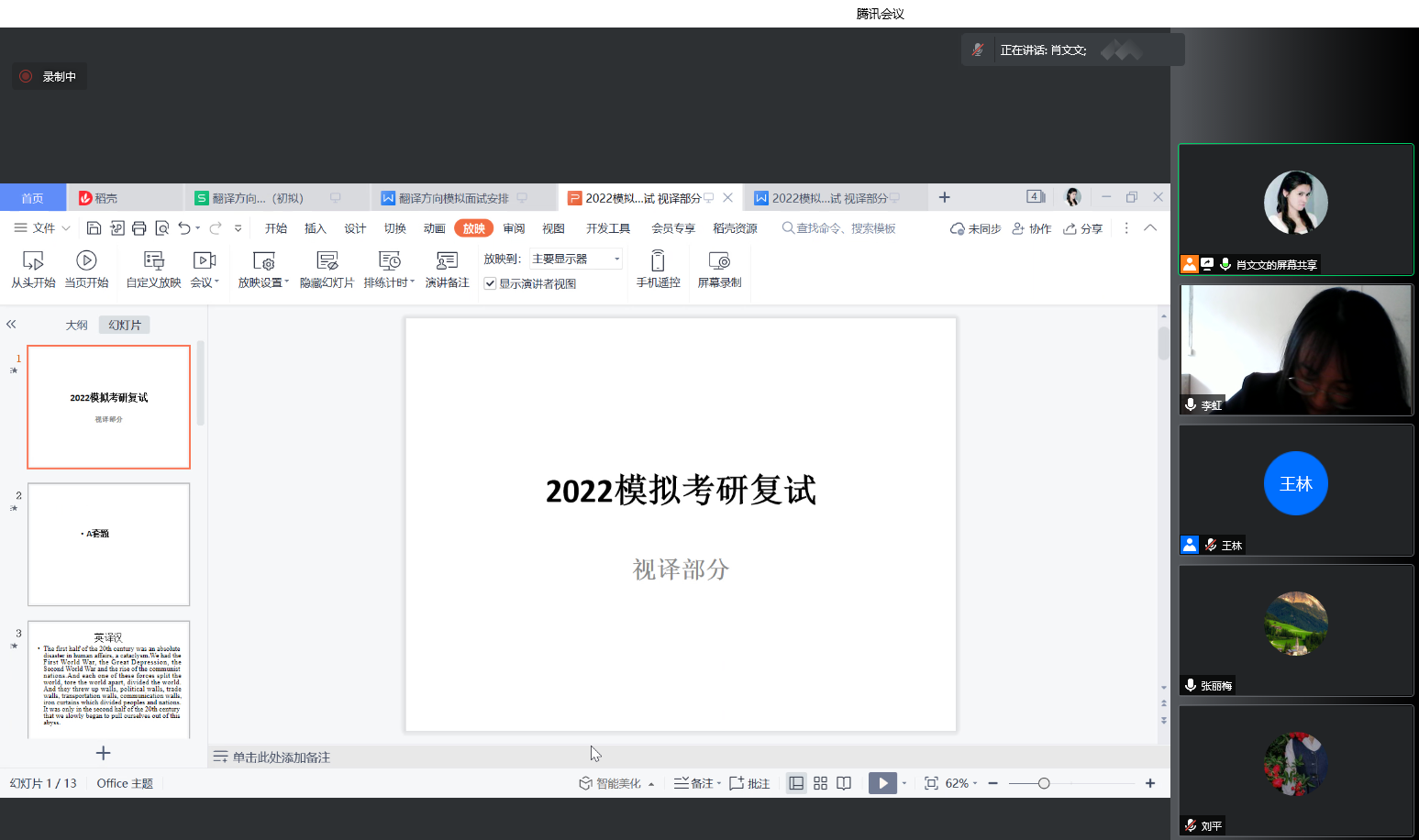Start slideshow from current slide (当页开始)

86,261
